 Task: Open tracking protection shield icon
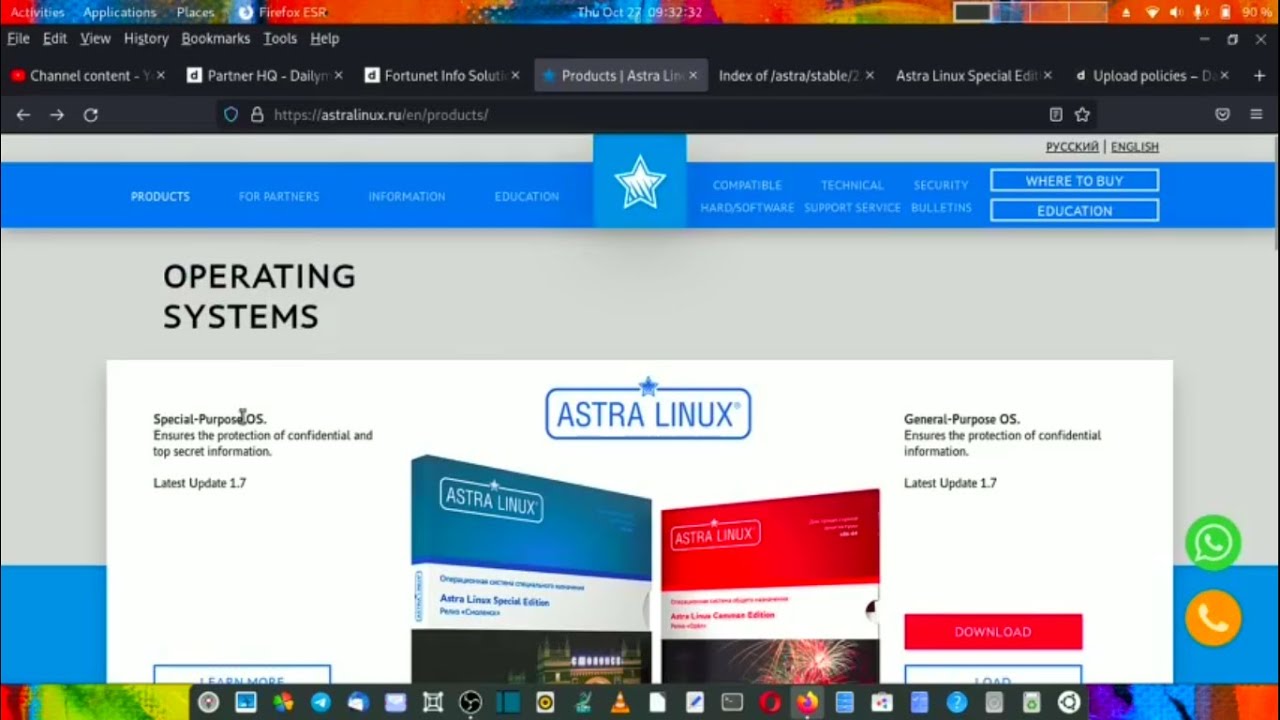(231, 115)
